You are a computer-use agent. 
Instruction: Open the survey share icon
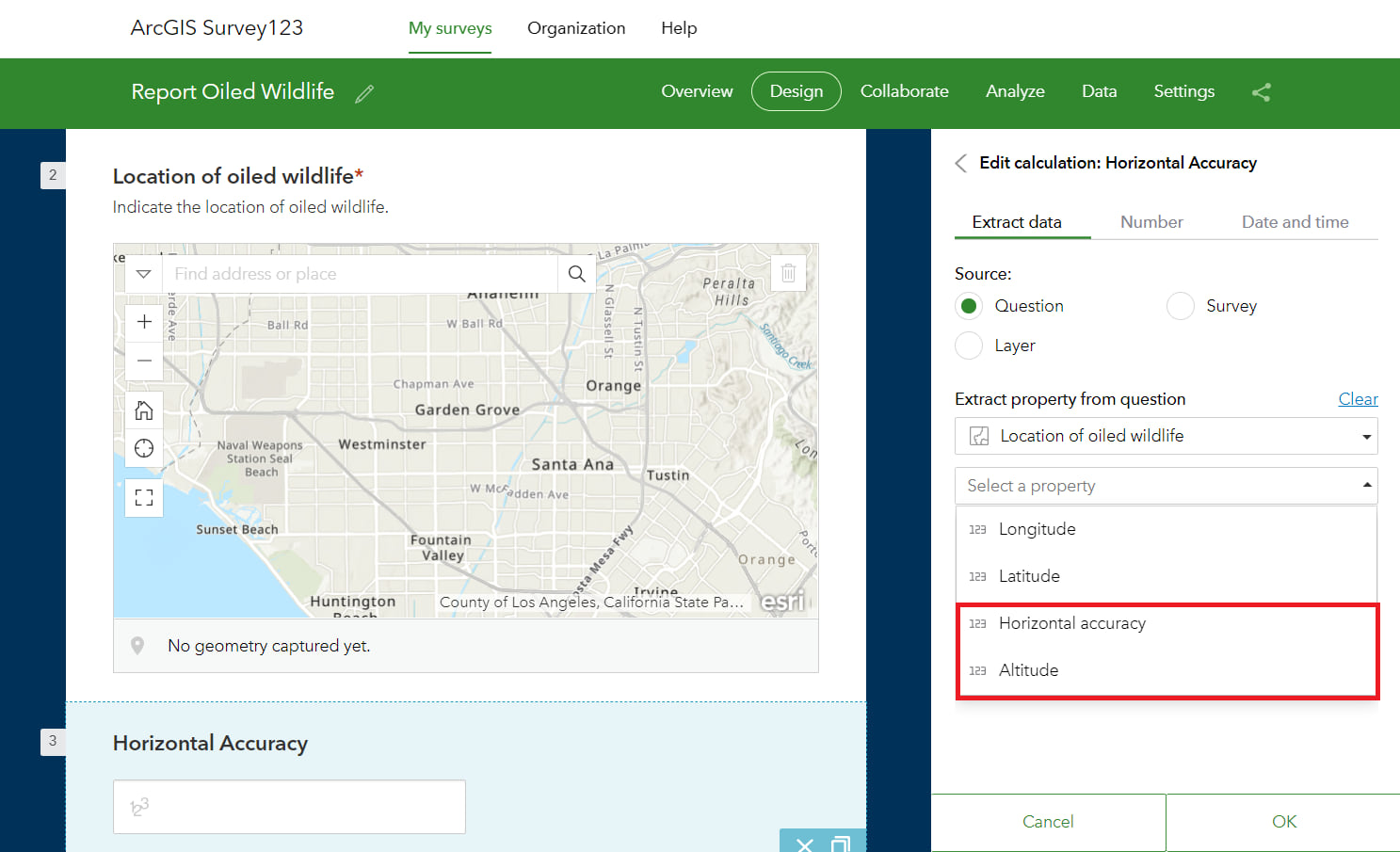pyautogui.click(x=1262, y=93)
